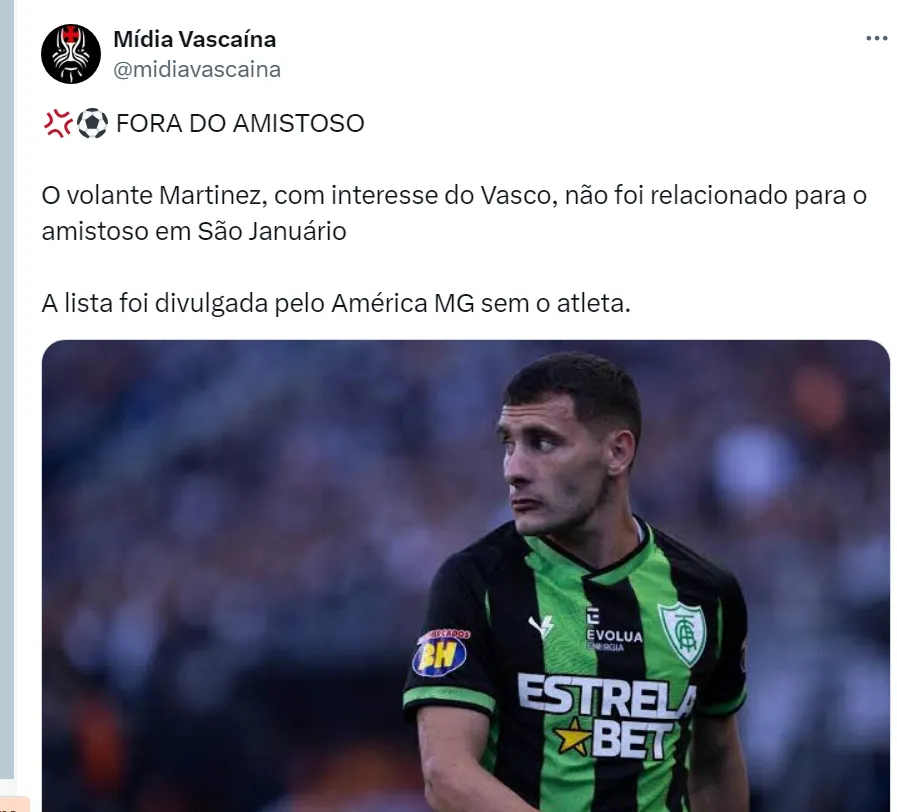
Task: Click the gray vertical strip at left edge
Action: click(x=7, y=389)
